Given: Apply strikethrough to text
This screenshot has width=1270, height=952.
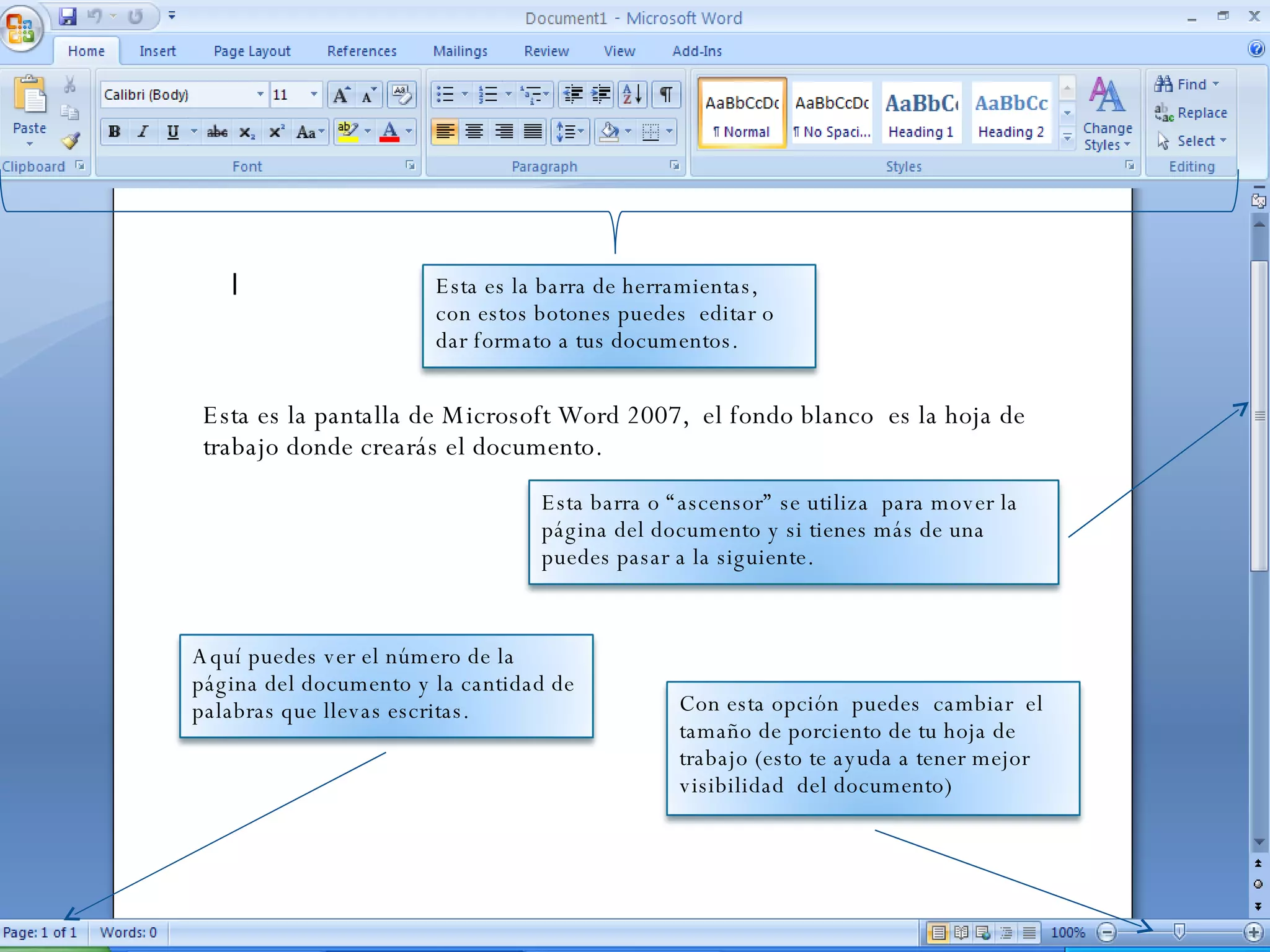Looking at the screenshot, I should coord(217,131).
